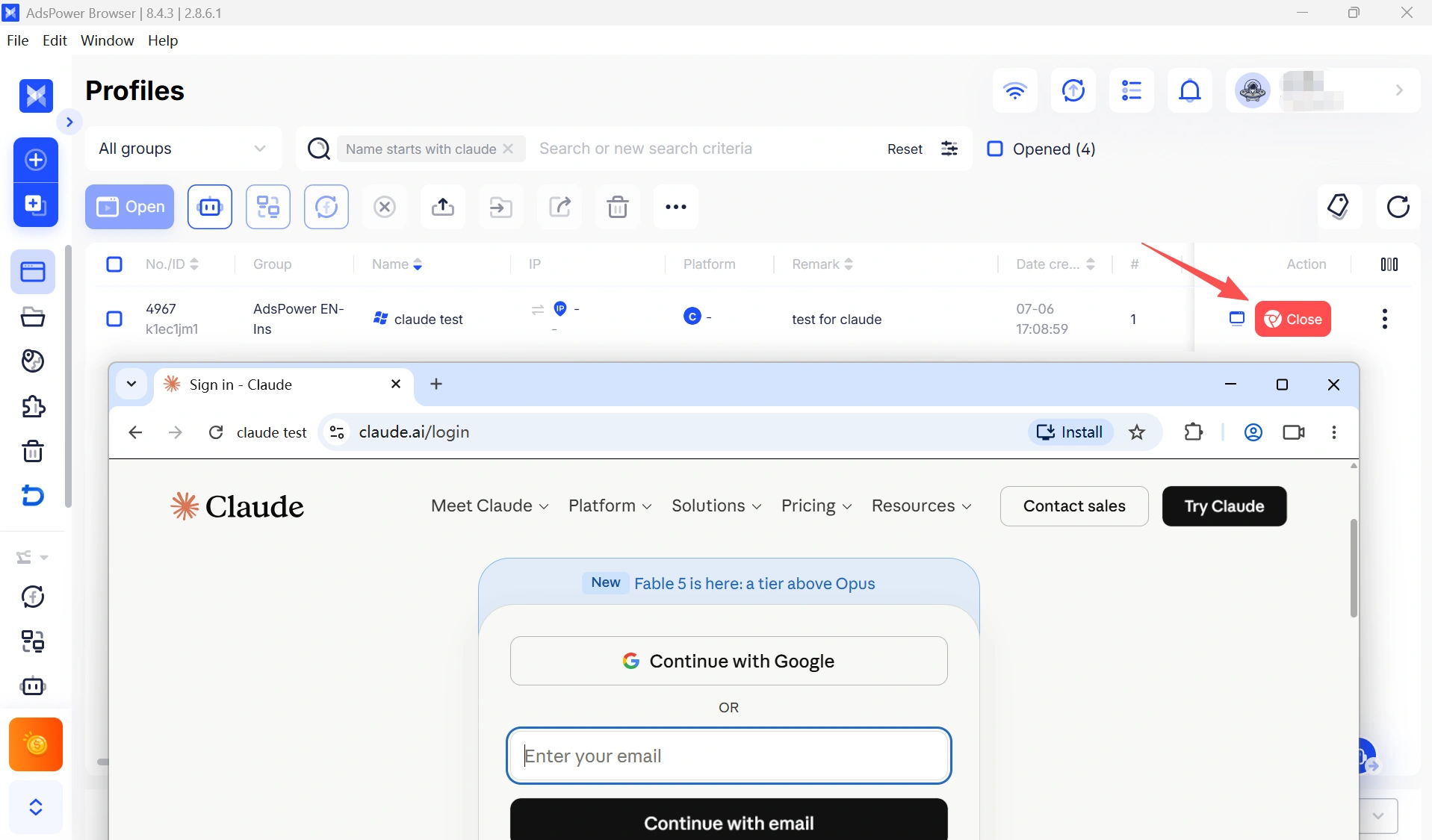Refresh the profile list

pos(1398,207)
